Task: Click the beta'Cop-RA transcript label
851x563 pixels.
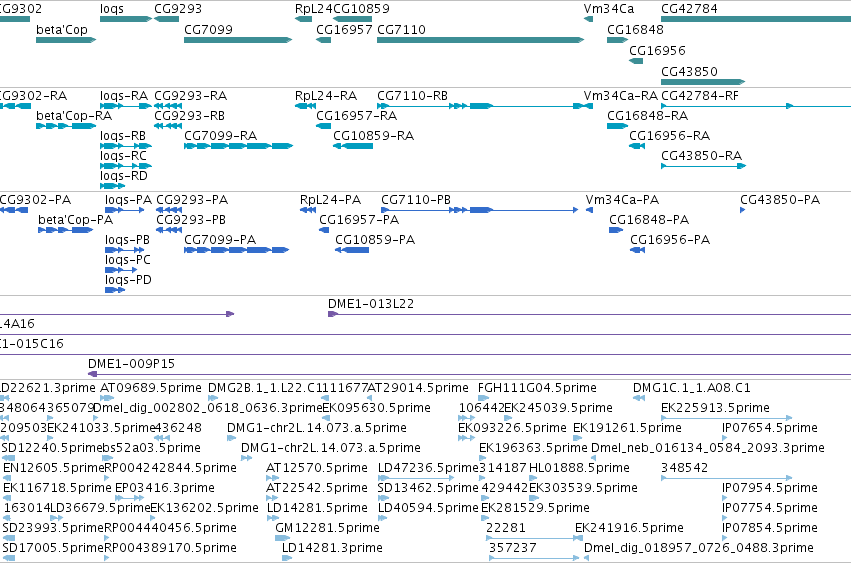Action: 74,116
